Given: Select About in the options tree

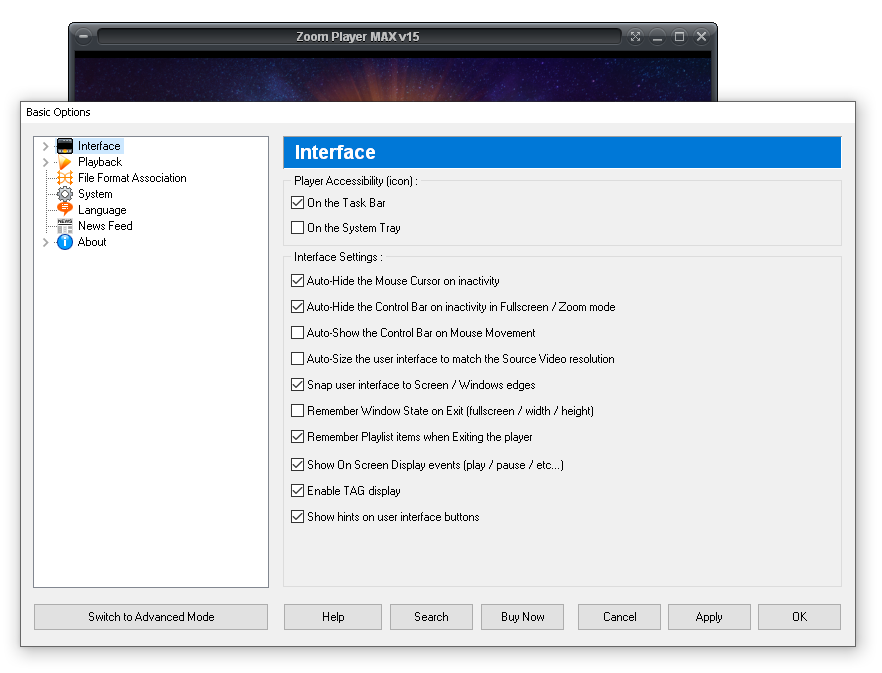Looking at the screenshot, I should (92, 242).
